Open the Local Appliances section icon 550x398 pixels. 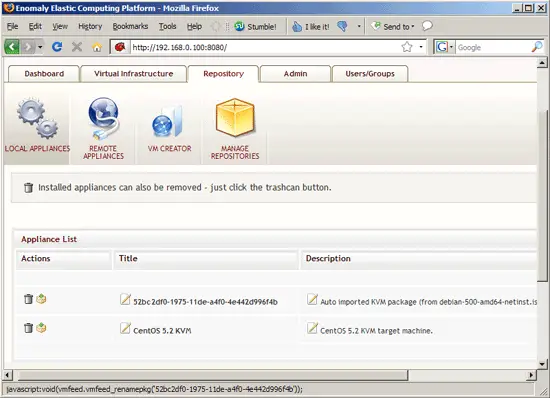pos(38,119)
